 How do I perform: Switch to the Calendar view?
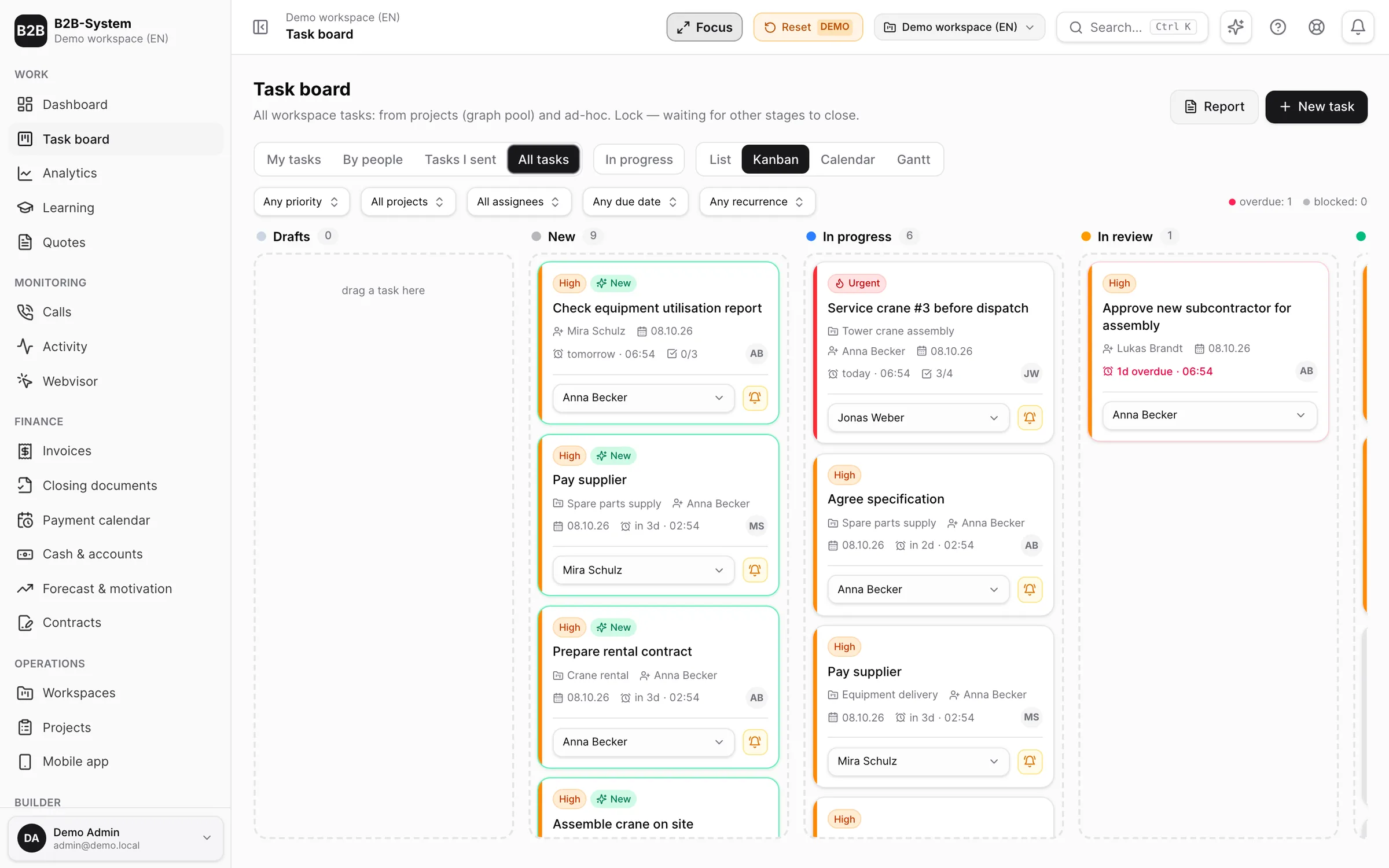coord(847,159)
